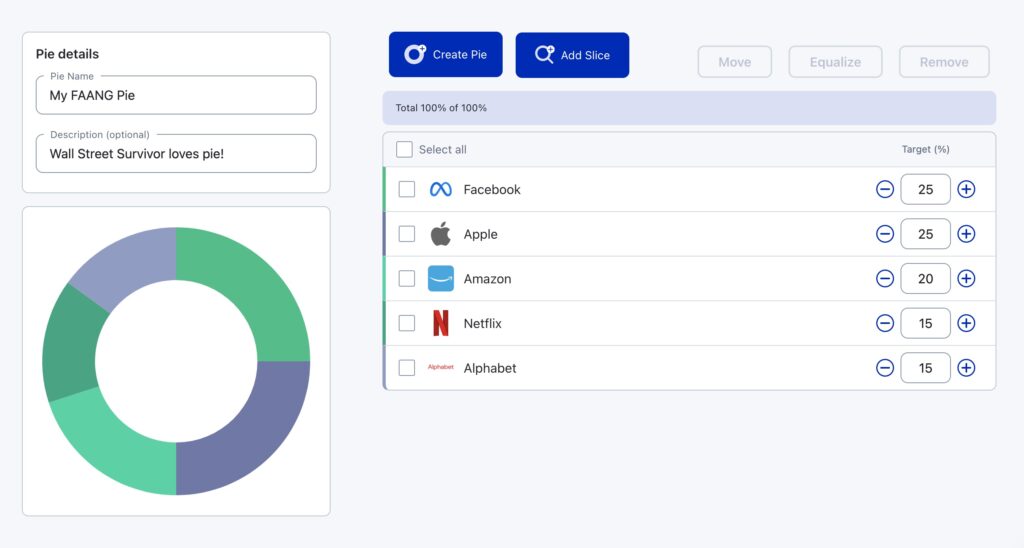
Task: Click the Apple logo icon
Action: point(441,234)
